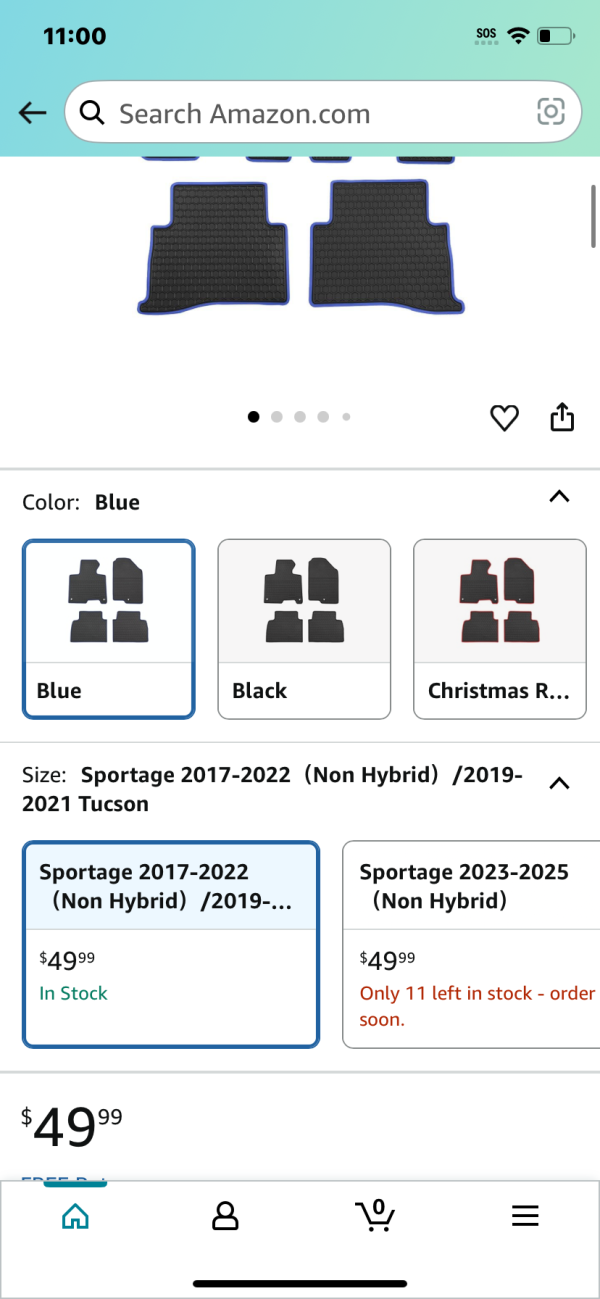Image resolution: width=600 pixels, height=1299 pixels.
Task: Open the Home tab
Action: (x=75, y=1216)
